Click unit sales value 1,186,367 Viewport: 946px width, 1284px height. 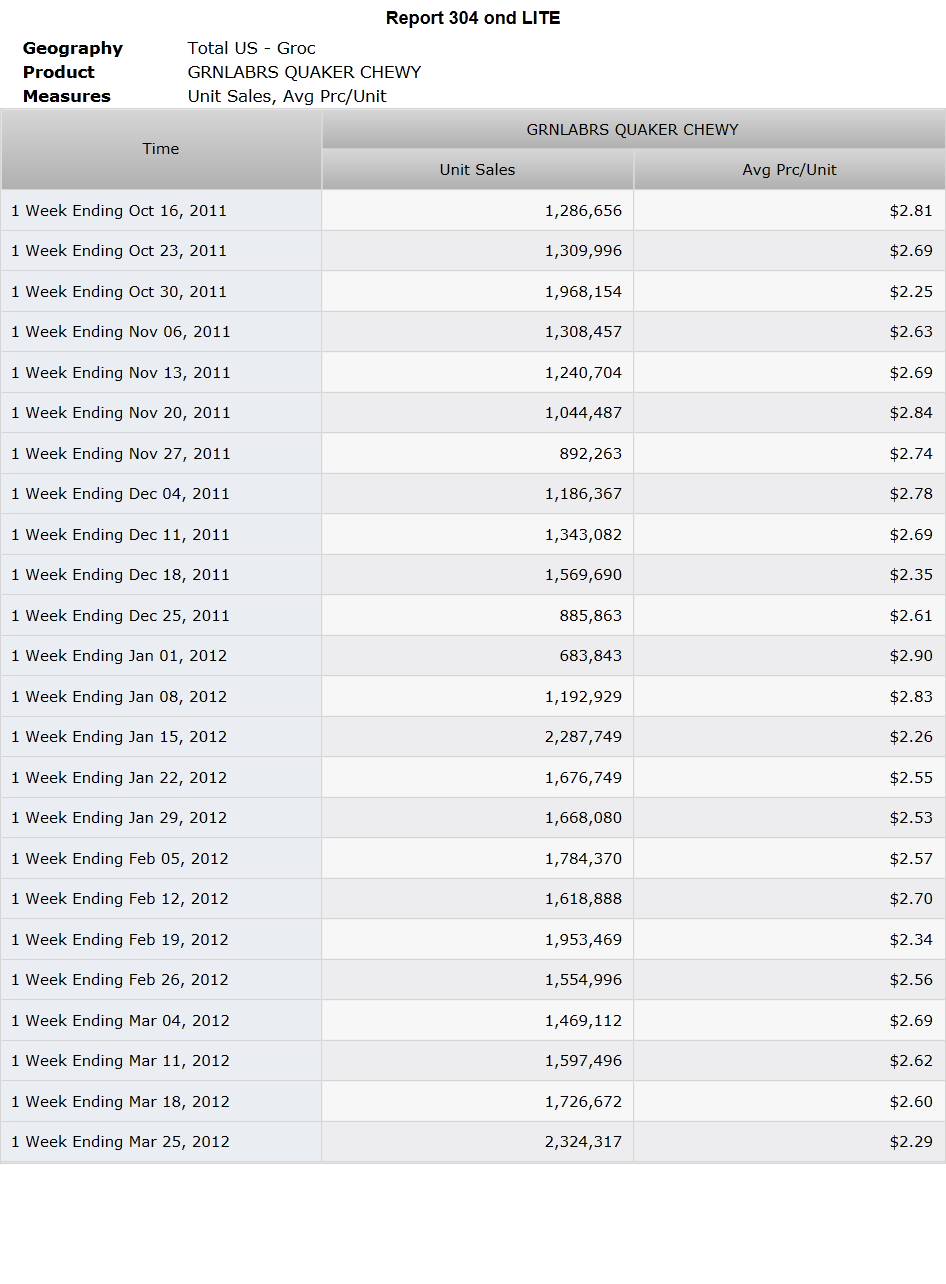(x=583, y=494)
